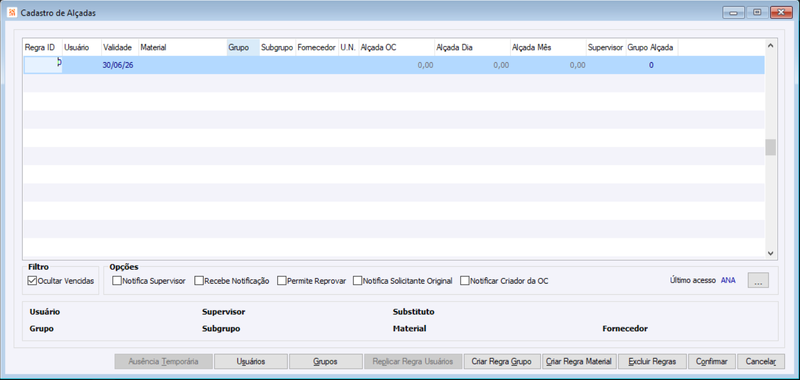Click the Cancelar button
Viewport: 800px width, 380px height.
[761, 362]
